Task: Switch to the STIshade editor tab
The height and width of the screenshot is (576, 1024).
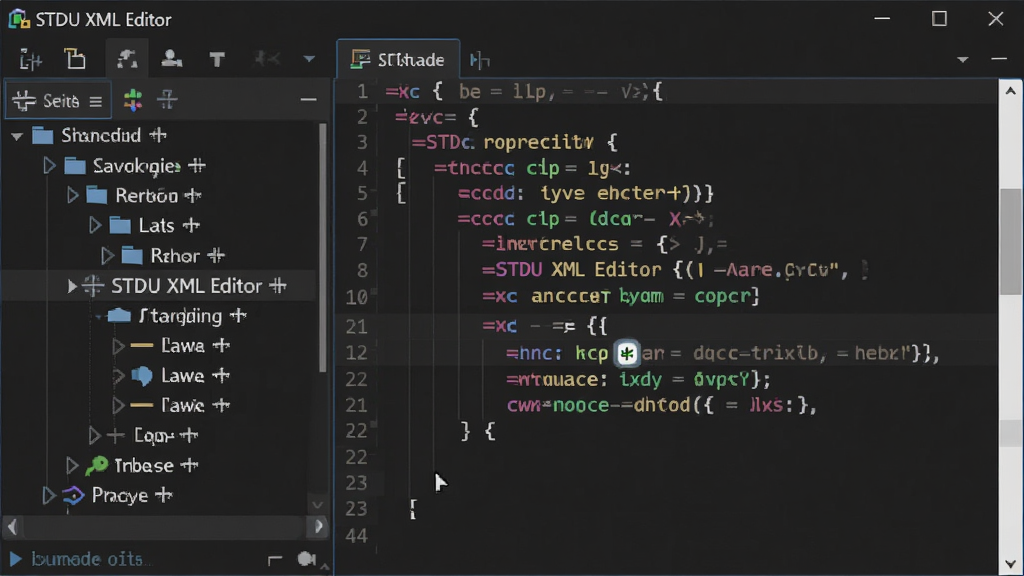Action: point(398,59)
